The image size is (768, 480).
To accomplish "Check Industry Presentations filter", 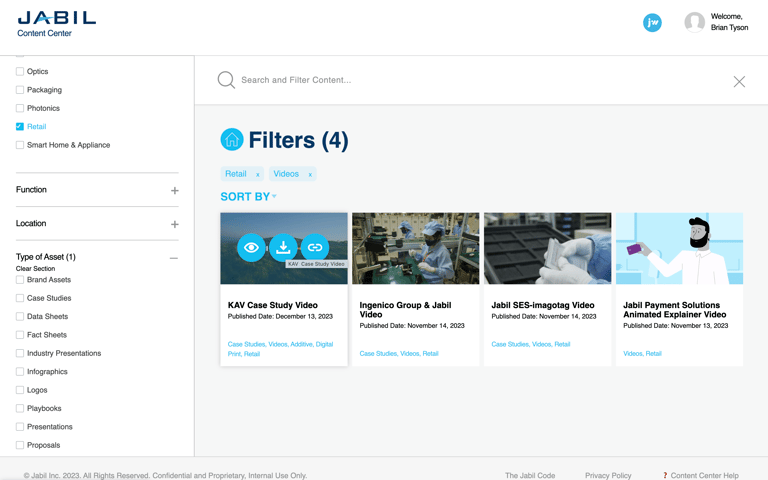I will point(20,353).
